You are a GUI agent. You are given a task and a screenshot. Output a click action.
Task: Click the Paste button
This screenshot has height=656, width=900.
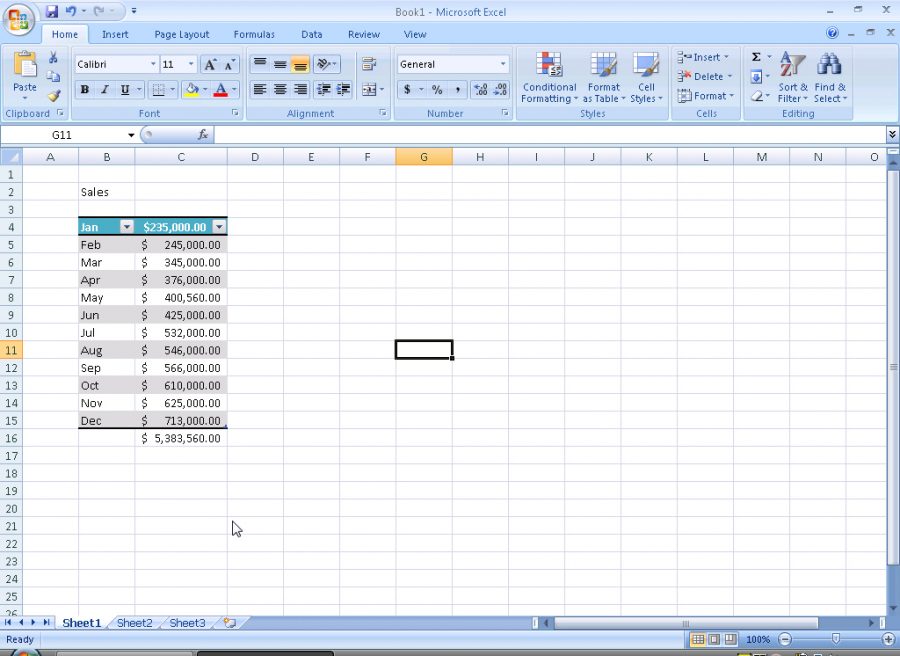pos(24,75)
